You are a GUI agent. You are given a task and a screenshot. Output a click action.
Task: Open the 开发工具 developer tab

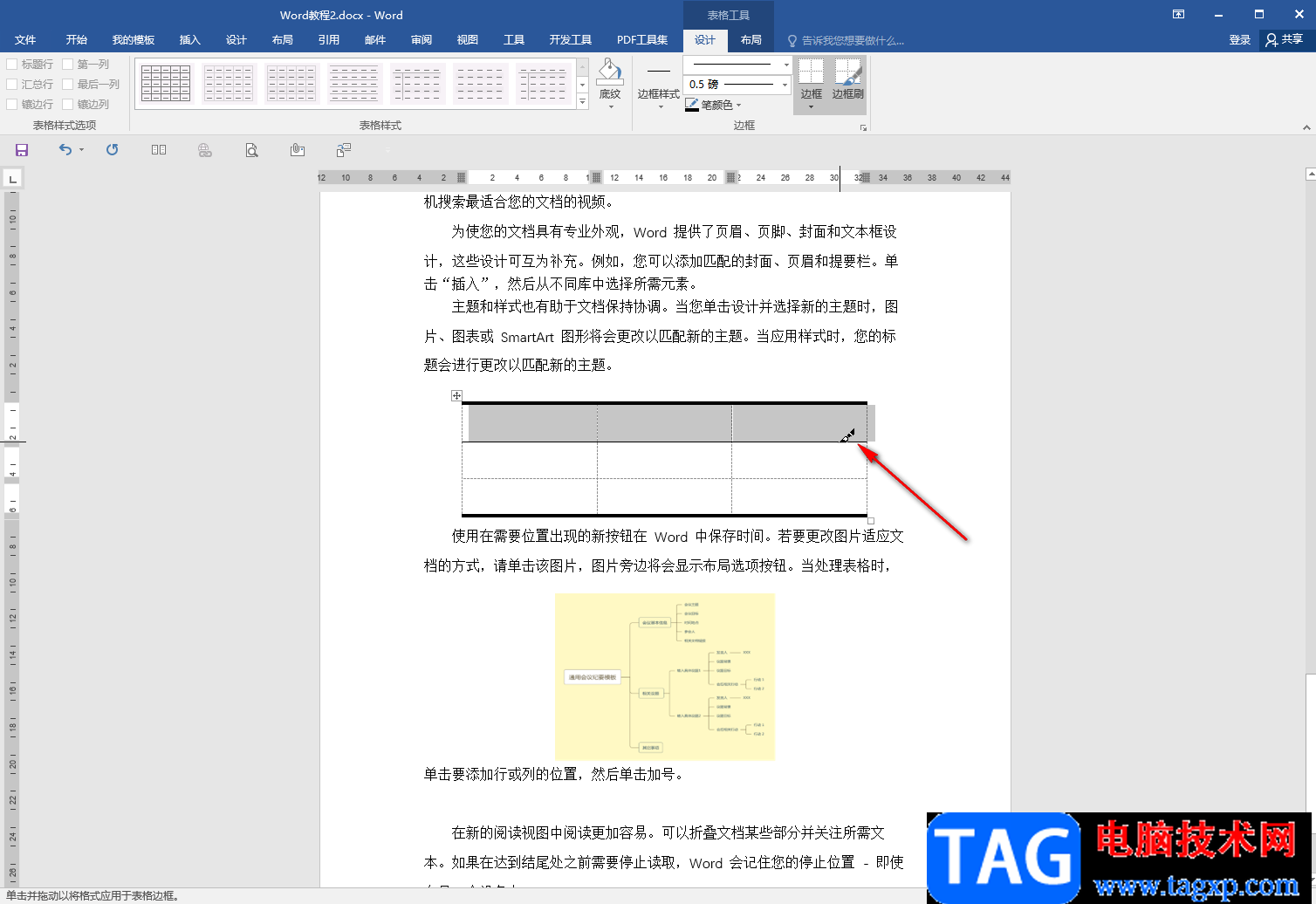click(x=571, y=40)
